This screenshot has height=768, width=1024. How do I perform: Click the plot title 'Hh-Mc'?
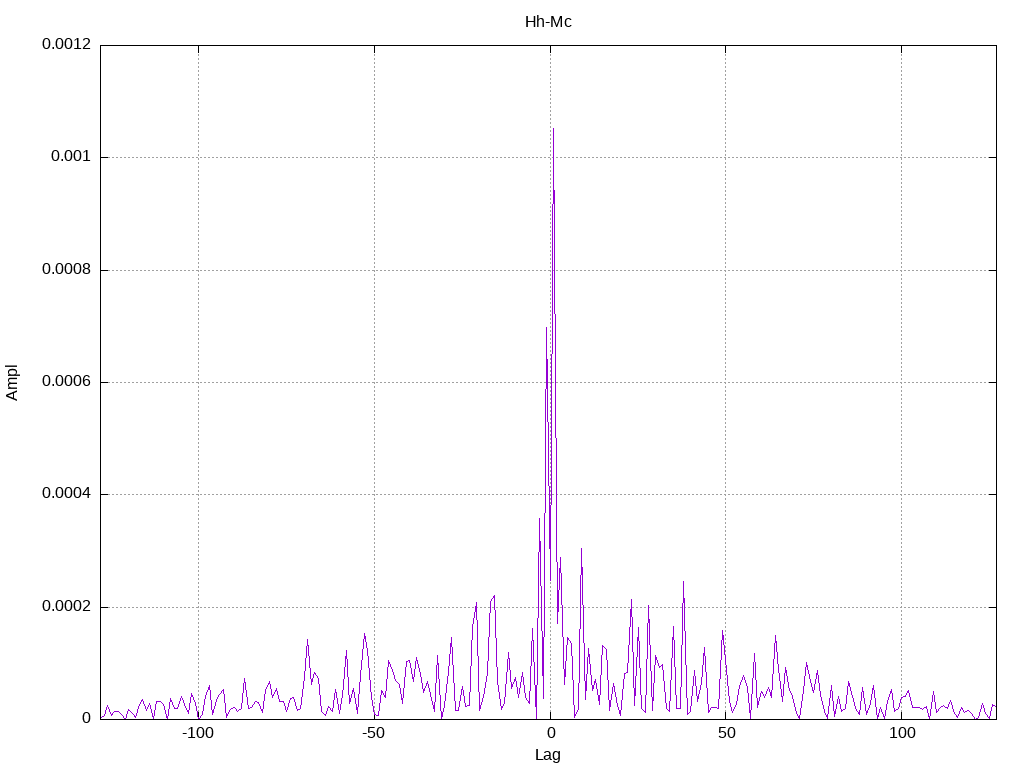(x=548, y=22)
